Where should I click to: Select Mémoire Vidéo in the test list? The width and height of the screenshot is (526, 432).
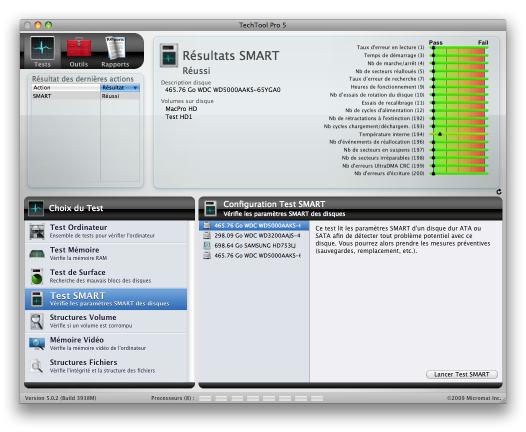[106, 344]
